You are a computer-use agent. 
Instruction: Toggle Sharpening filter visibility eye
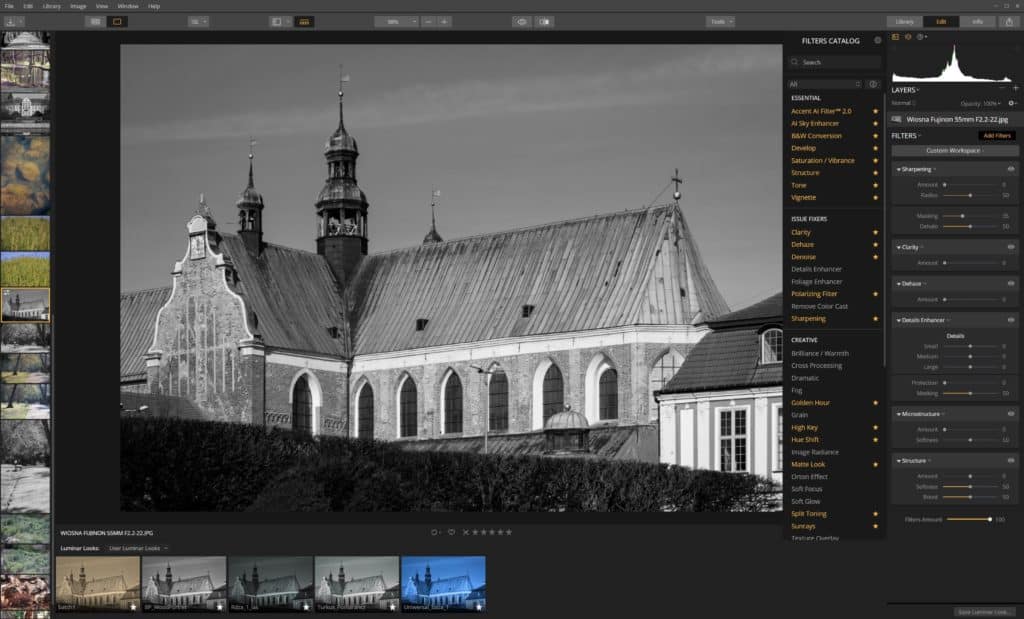coord(1011,169)
